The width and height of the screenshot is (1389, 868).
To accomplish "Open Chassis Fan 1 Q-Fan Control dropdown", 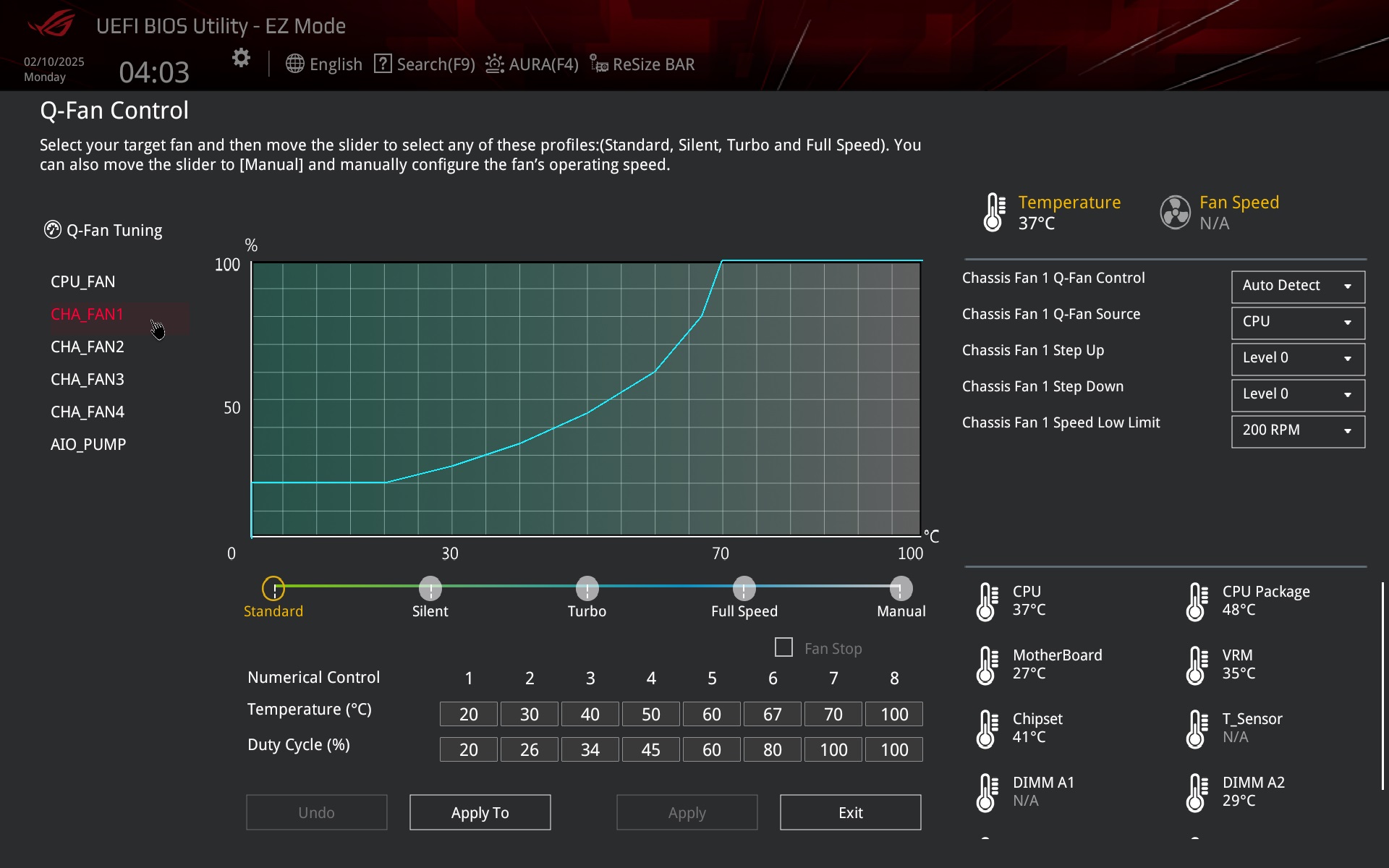I will 1298,286.
